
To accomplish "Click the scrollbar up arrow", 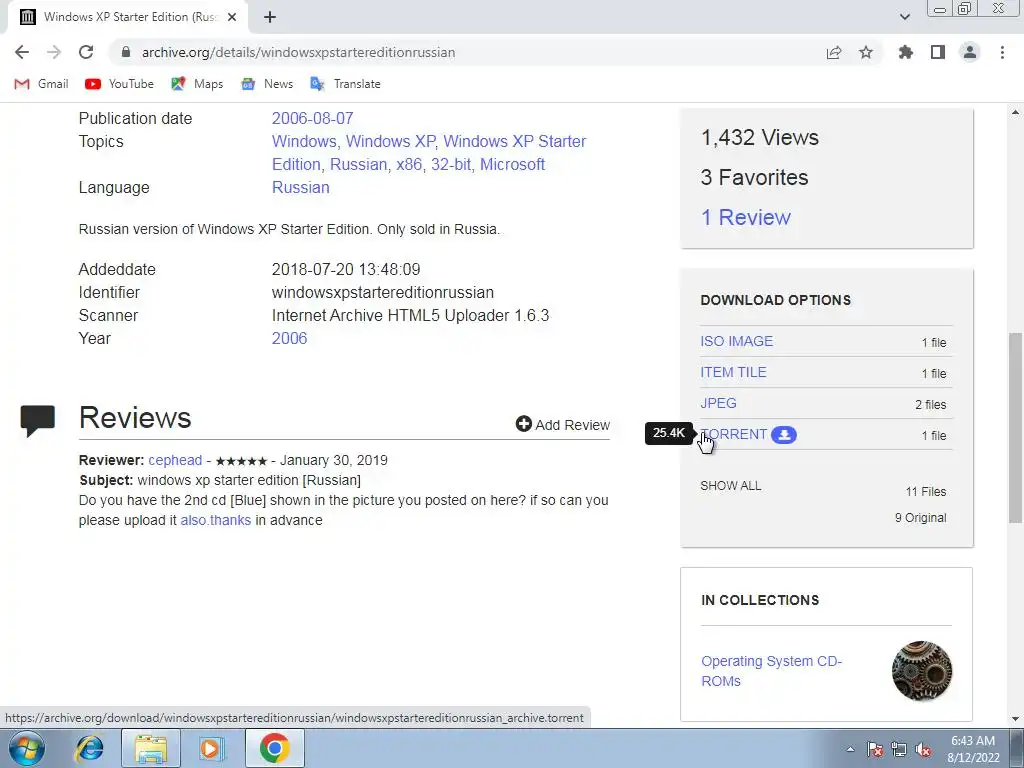I will pos(1015,112).
